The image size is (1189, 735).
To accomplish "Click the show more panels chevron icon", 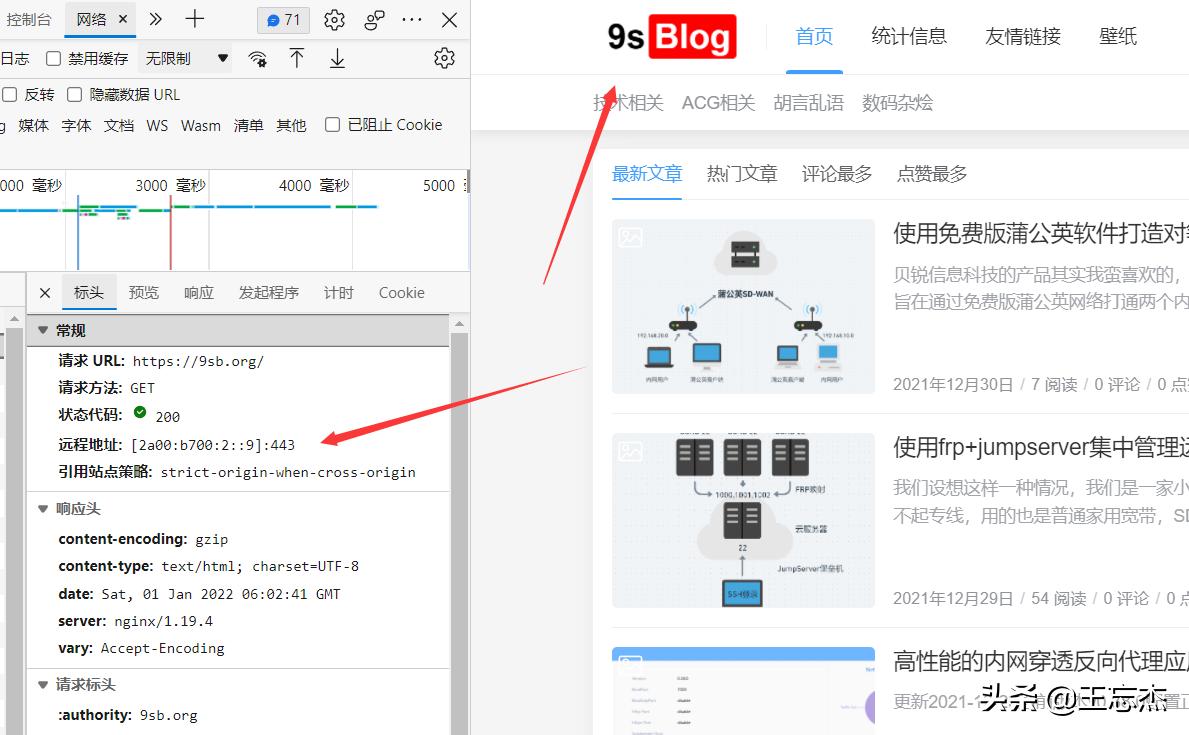I will tap(156, 19).
